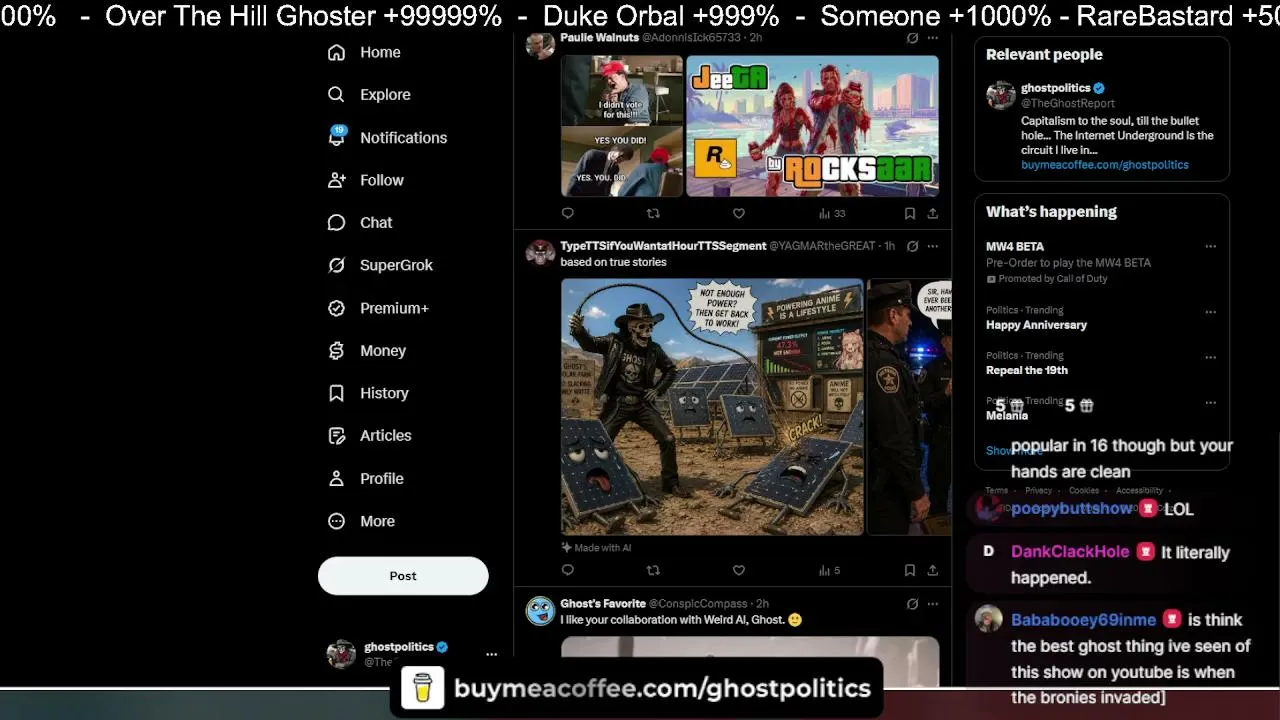This screenshot has width=1280, height=720.
Task: Open the JeetA Rocksaar parody image
Action: click(812, 126)
